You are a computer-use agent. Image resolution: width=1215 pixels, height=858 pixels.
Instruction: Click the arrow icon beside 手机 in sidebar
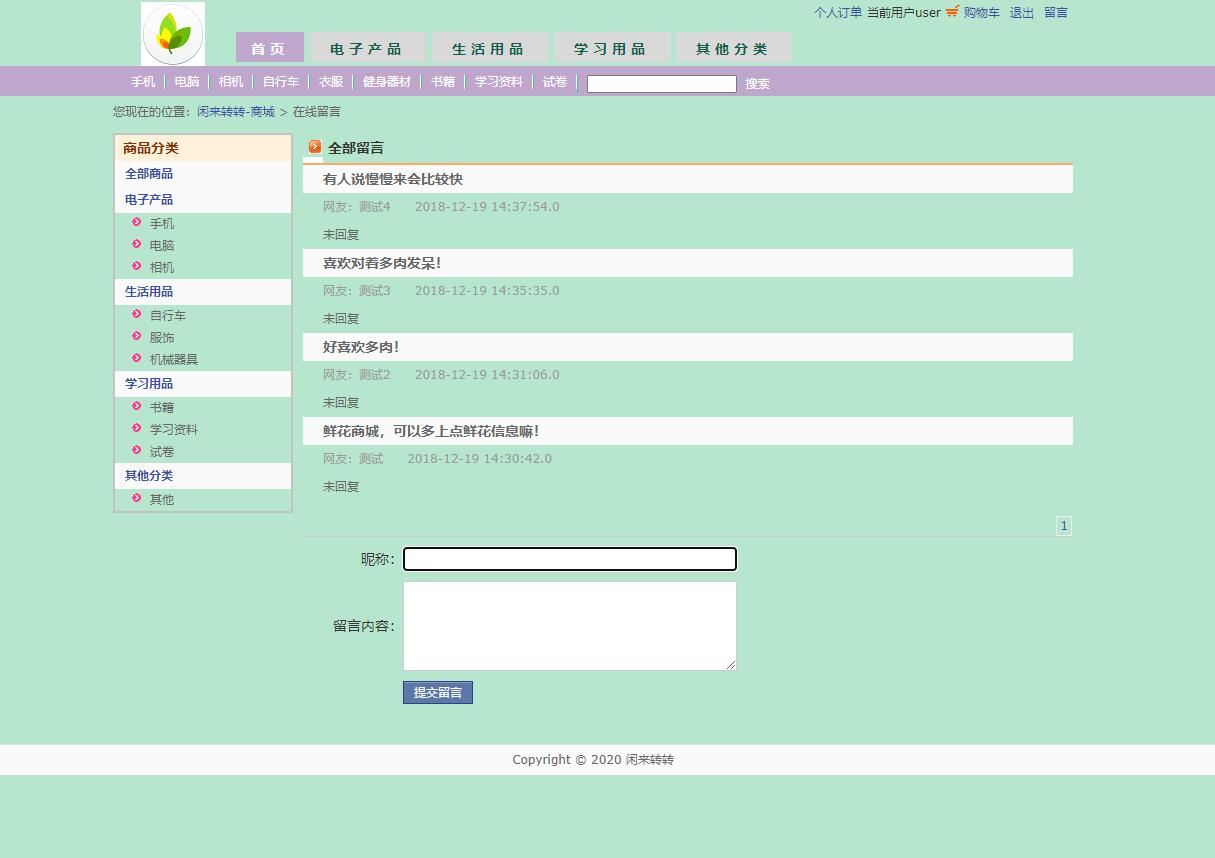(137, 222)
